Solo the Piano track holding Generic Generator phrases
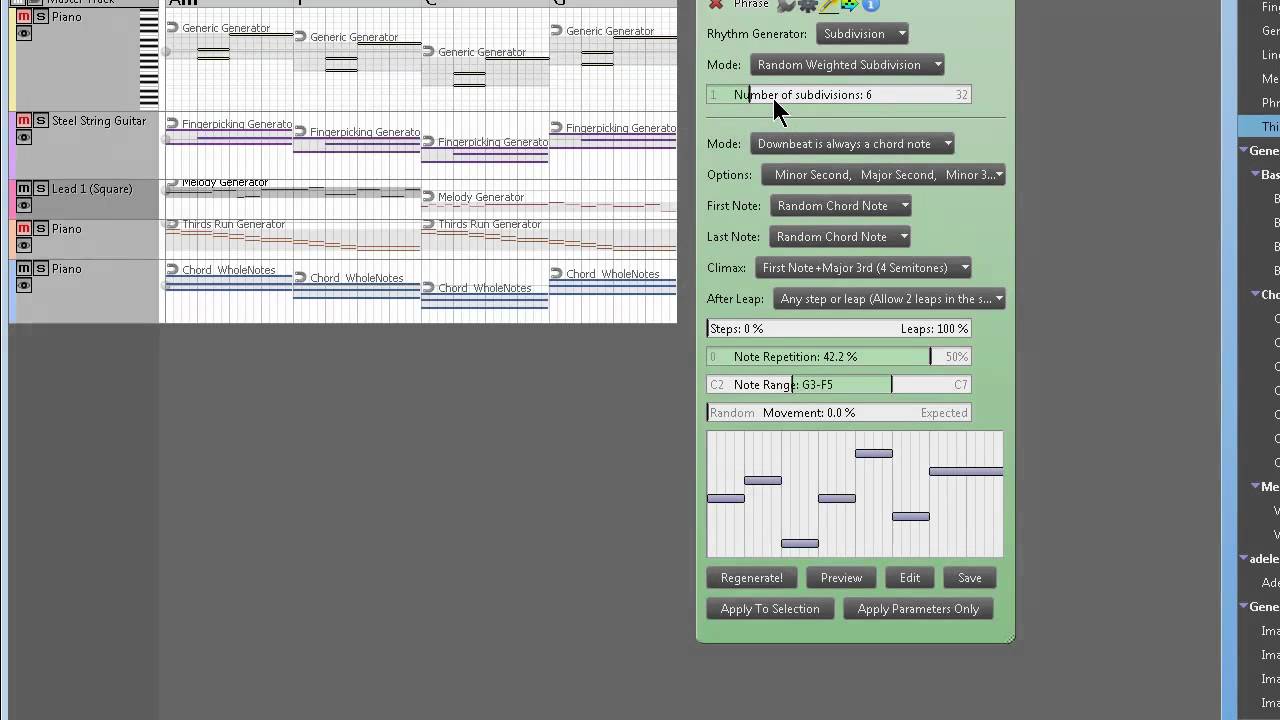This screenshot has height=720, width=1280. pyautogui.click(x=40, y=17)
